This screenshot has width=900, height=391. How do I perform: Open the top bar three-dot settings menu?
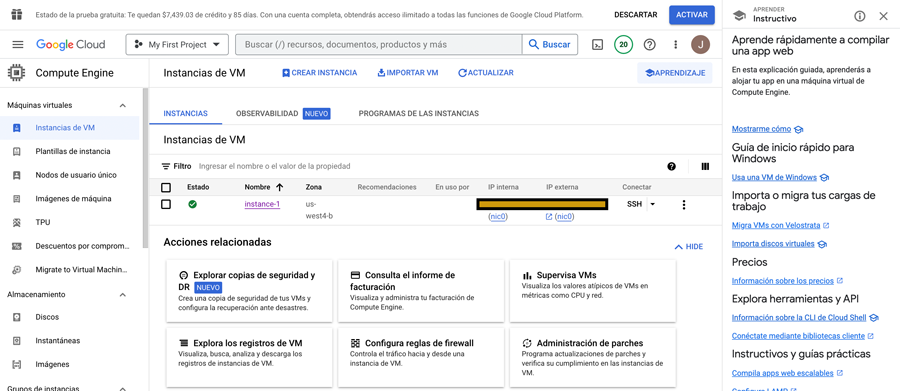[x=676, y=45]
